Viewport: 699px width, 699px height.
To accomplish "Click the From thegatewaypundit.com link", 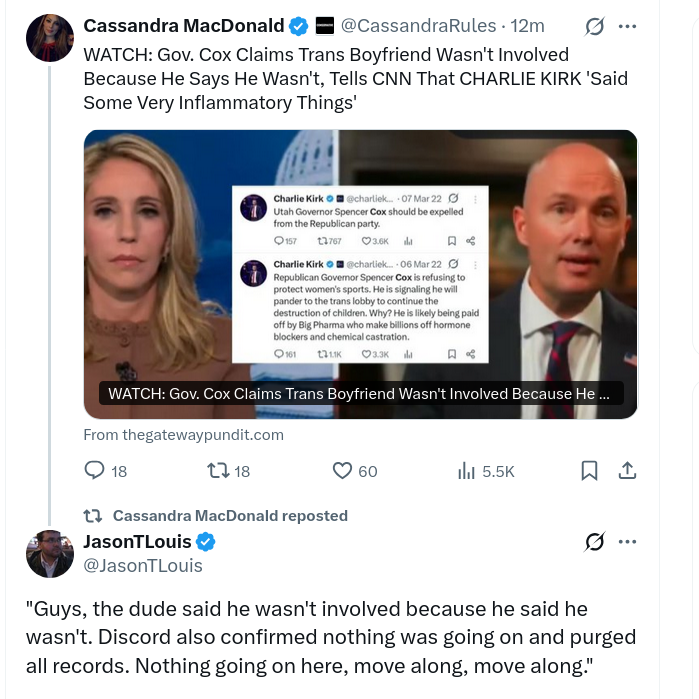I will [183, 435].
